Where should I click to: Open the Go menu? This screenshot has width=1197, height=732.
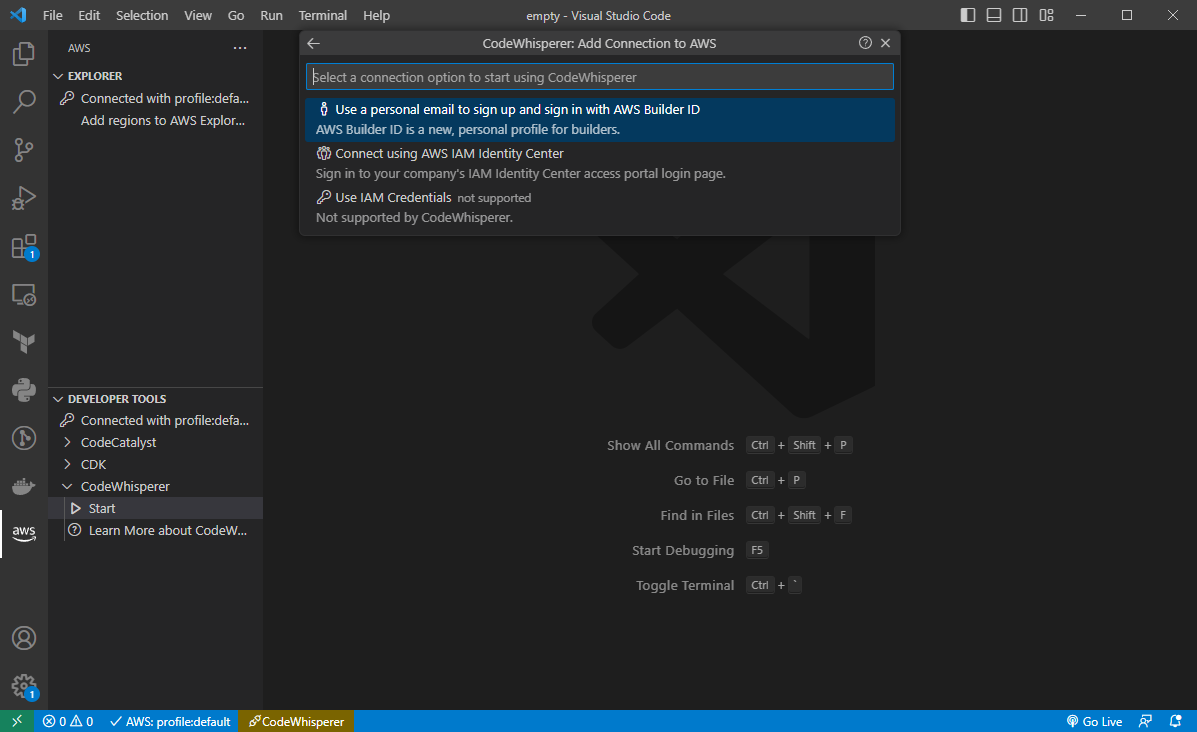pyautogui.click(x=236, y=15)
